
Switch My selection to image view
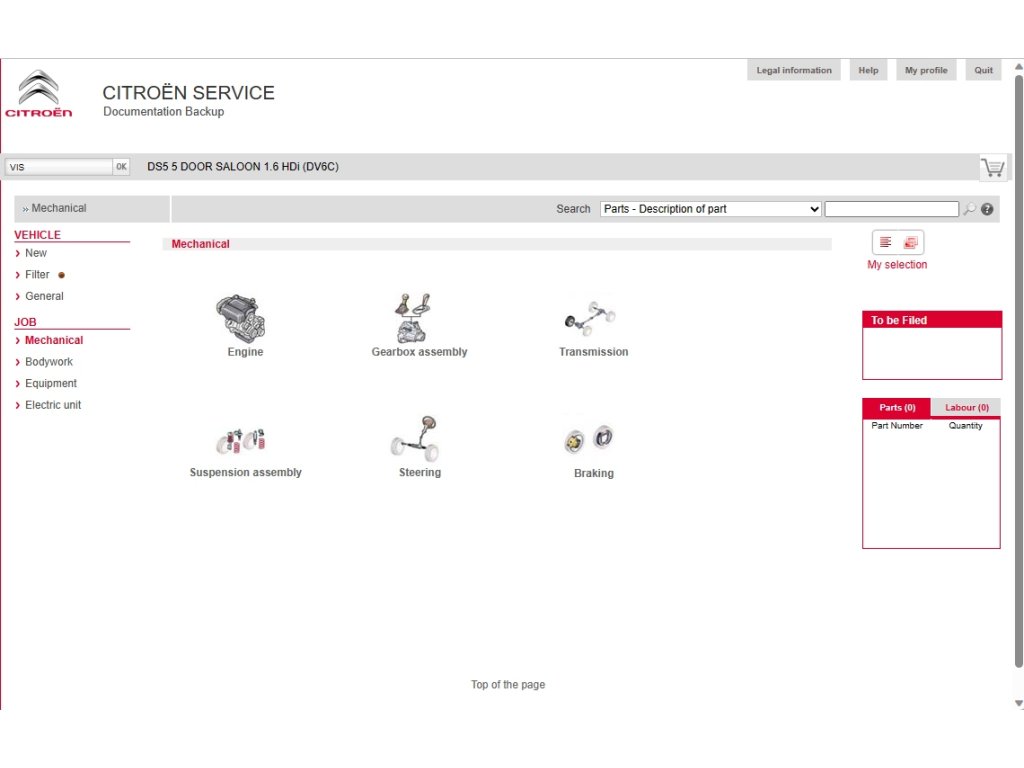pyautogui.click(x=910, y=242)
